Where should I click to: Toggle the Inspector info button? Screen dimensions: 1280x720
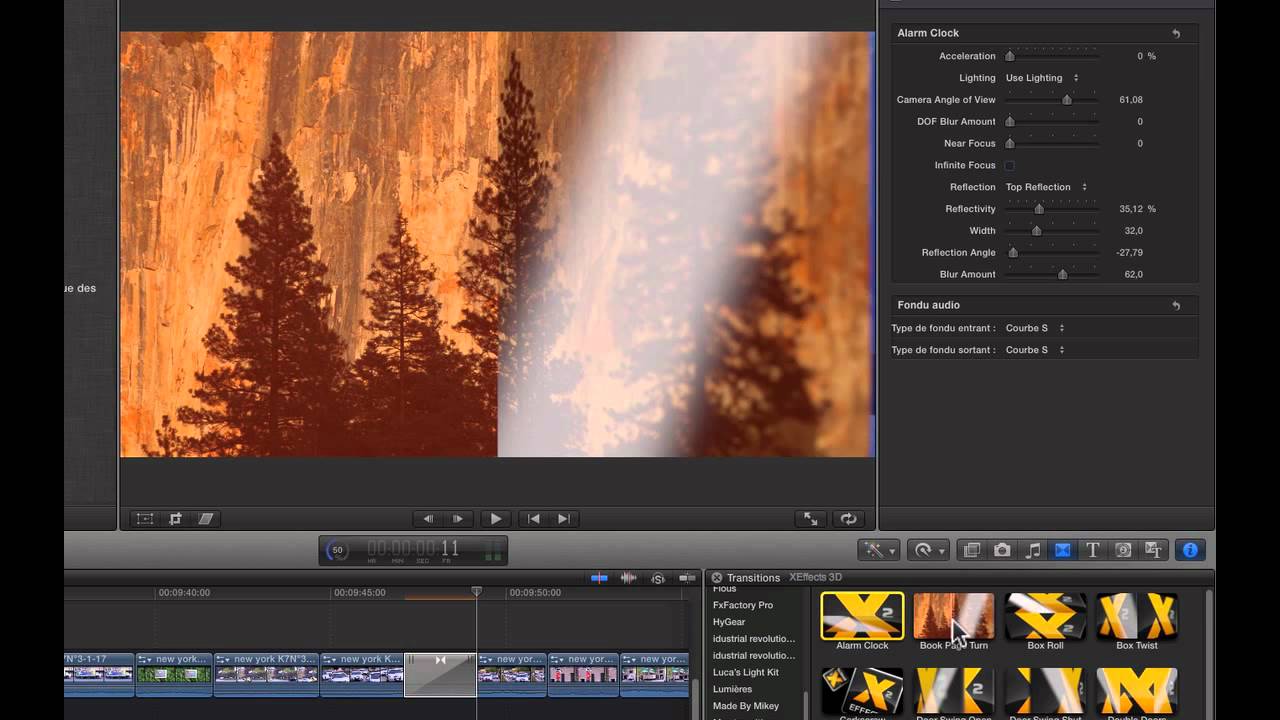click(1190, 550)
